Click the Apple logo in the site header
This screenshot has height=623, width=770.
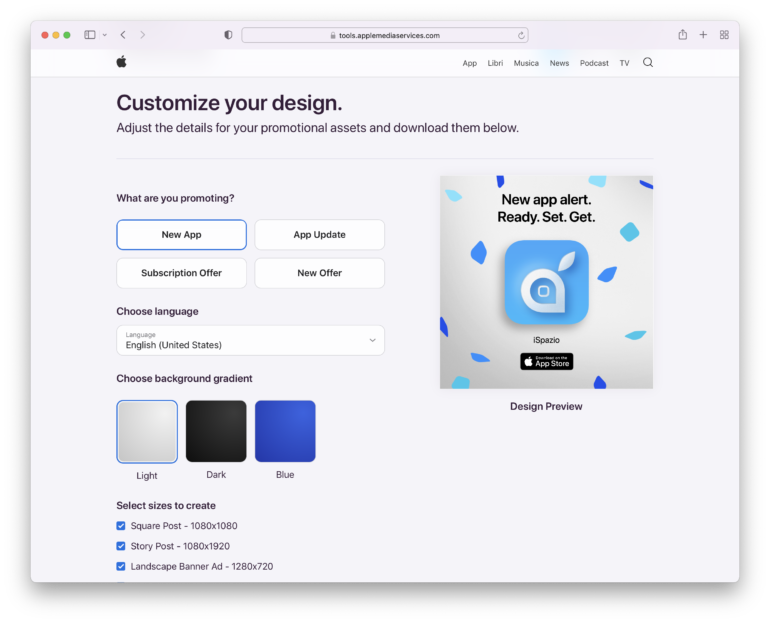coord(122,62)
